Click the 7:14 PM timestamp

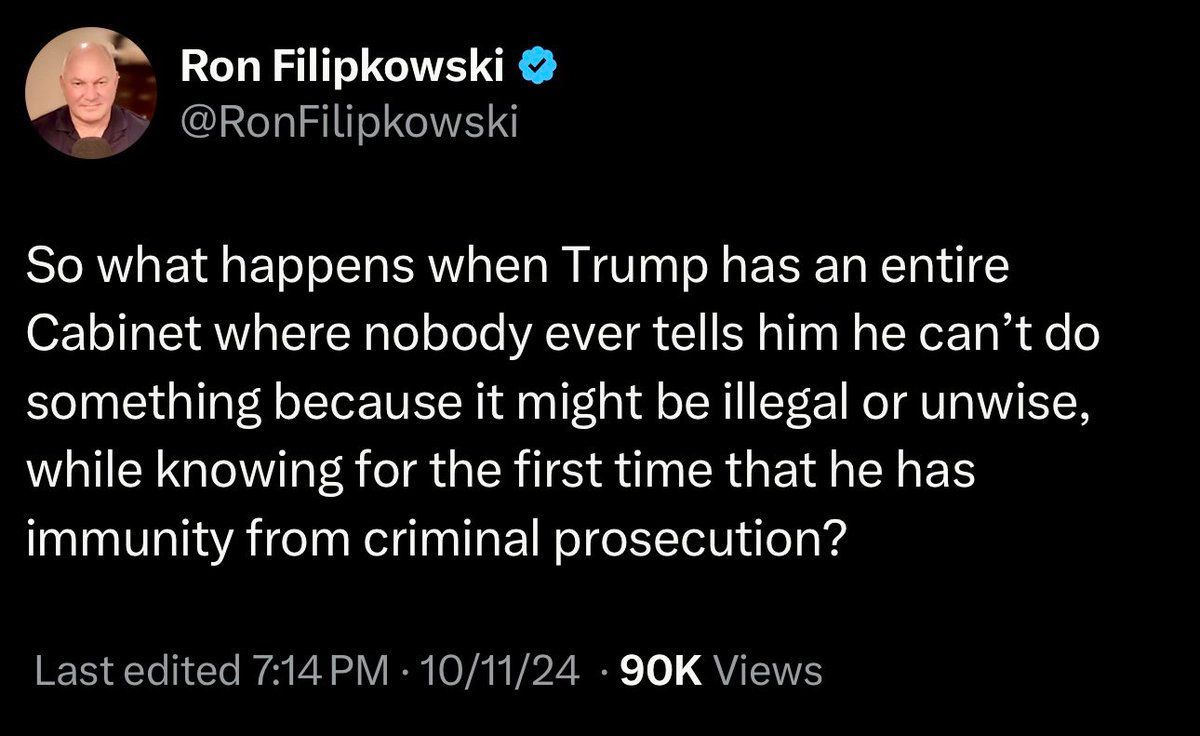point(312,670)
